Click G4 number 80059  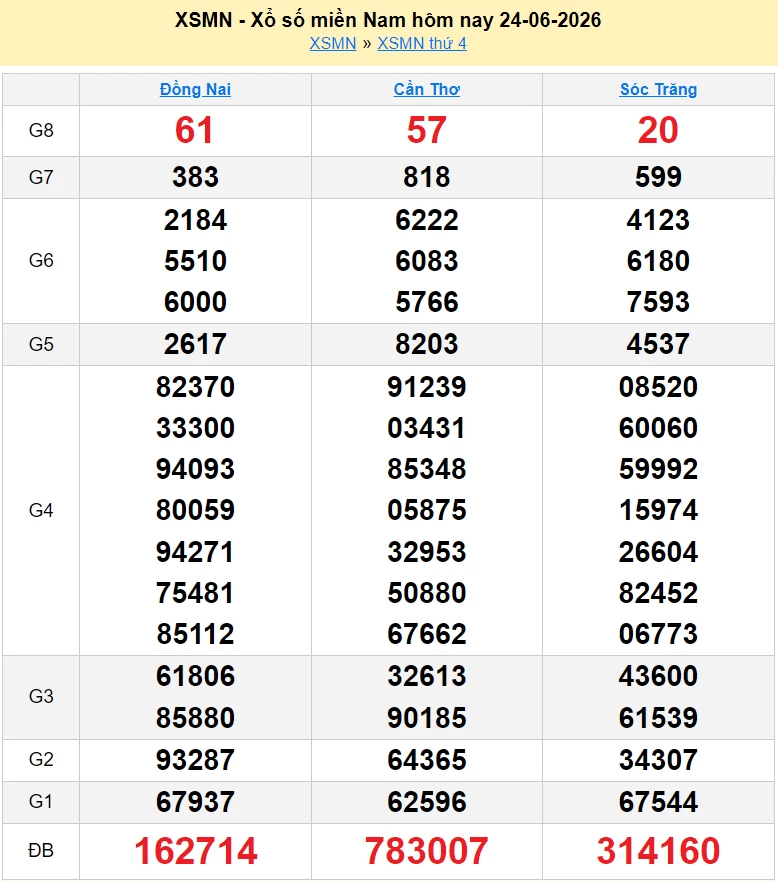pyautogui.click(x=195, y=510)
